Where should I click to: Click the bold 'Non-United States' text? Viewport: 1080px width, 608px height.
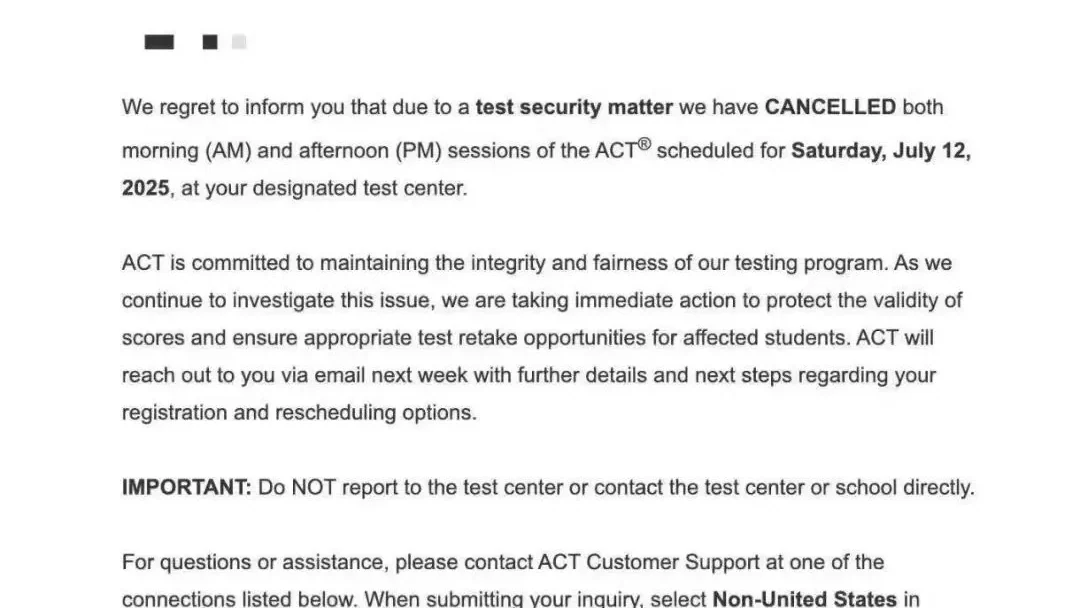804,598
